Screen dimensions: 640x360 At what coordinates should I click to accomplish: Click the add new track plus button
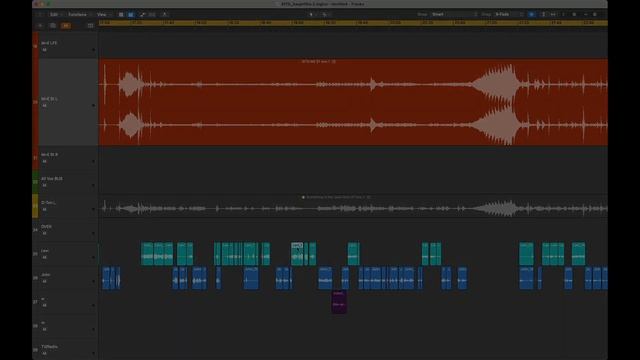(x=40, y=26)
